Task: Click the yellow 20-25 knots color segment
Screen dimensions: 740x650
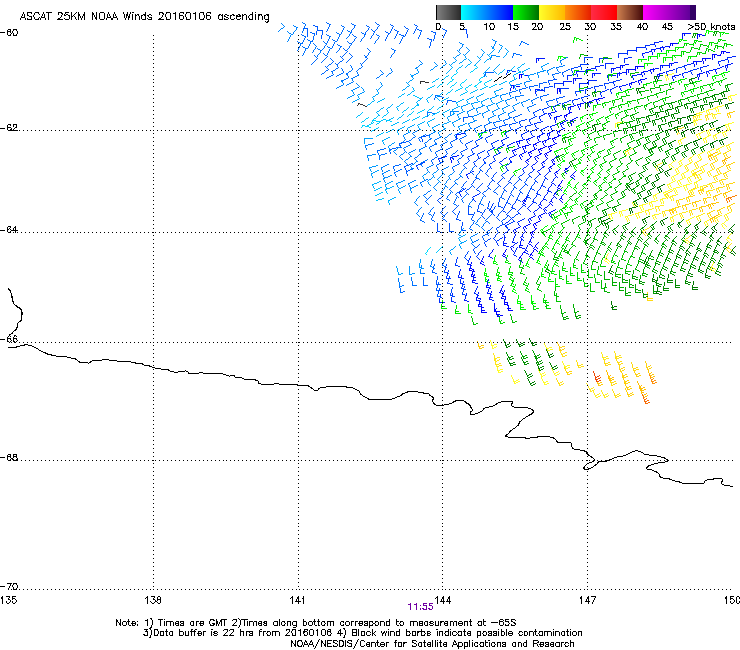Action: tap(552, 12)
